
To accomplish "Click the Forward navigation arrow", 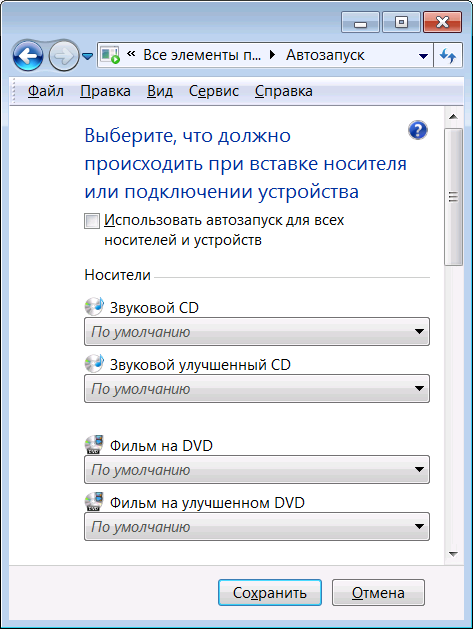I will pyautogui.click(x=63, y=56).
